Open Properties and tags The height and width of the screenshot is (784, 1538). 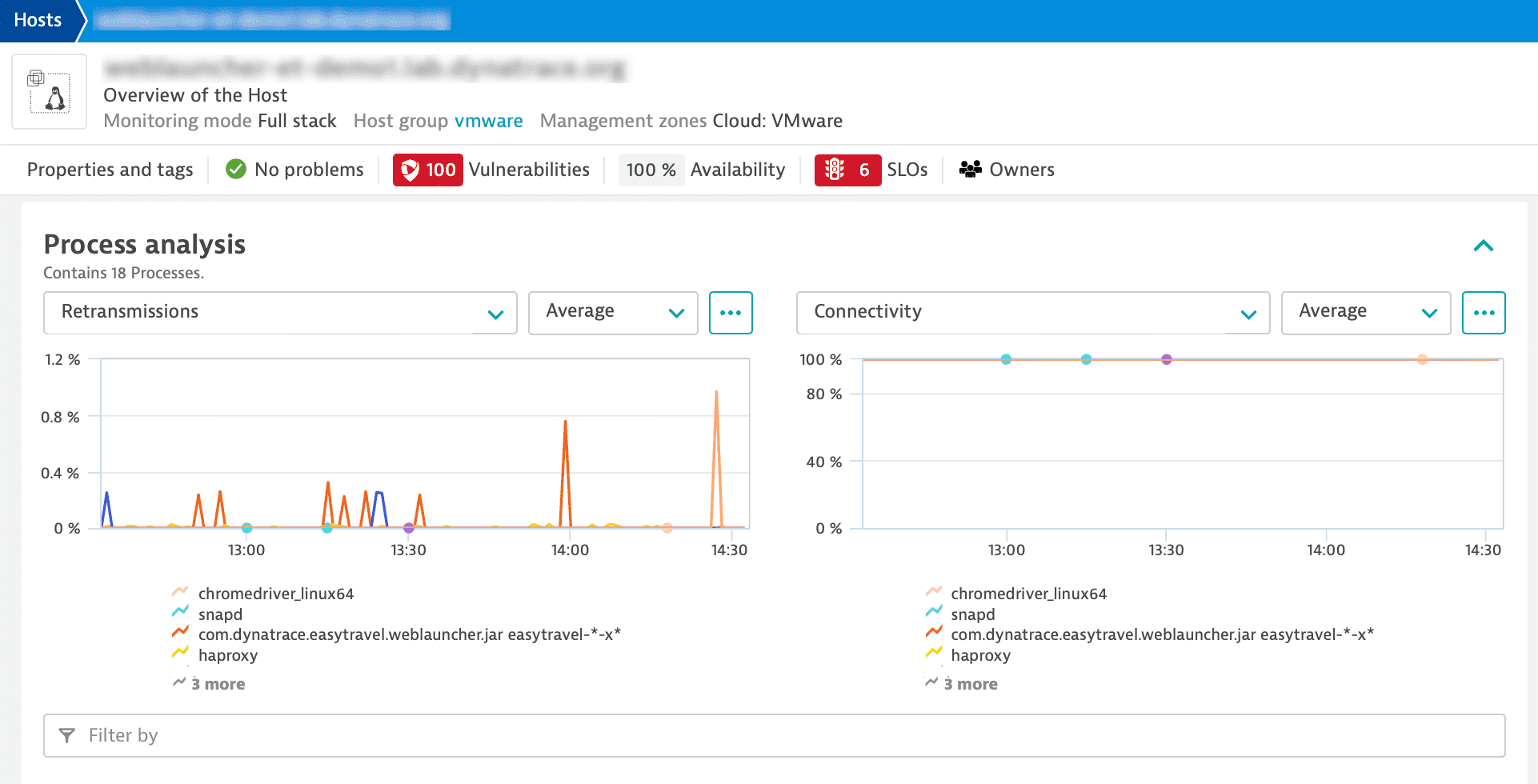point(110,170)
